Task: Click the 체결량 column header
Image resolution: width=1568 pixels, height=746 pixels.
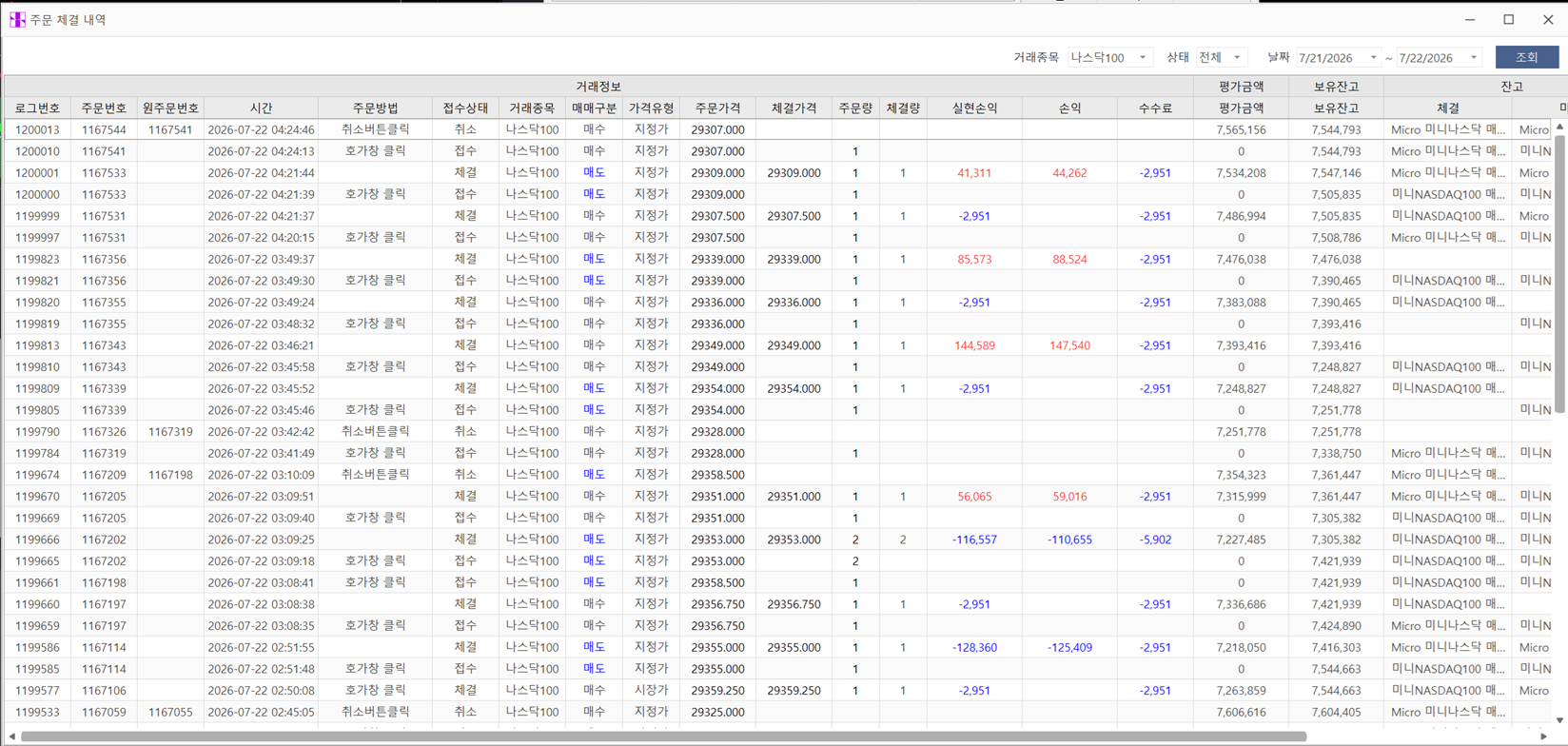Action: [904, 108]
